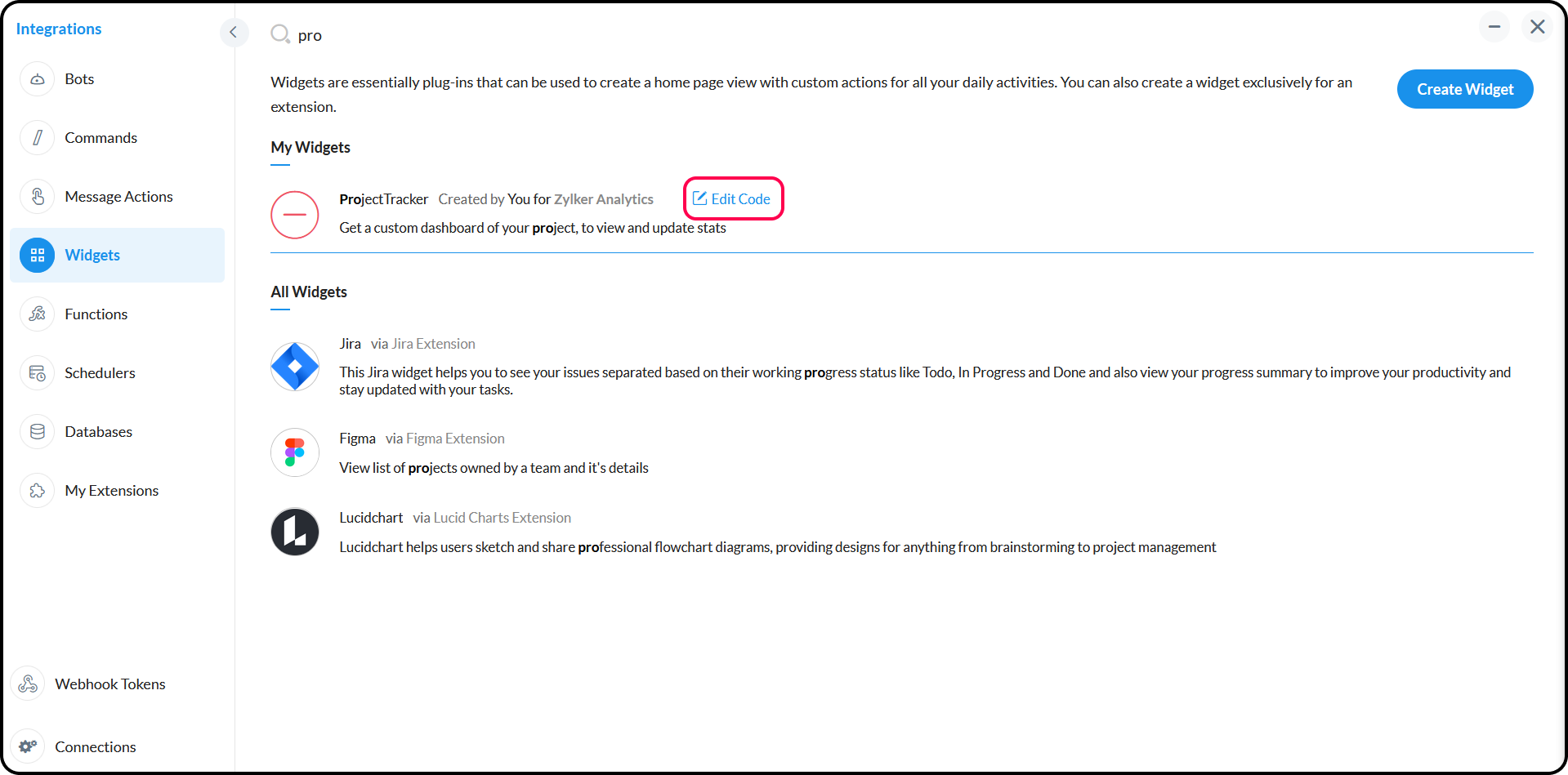Click Edit Code for ProjectTracker
The height and width of the screenshot is (775, 1568).
[732, 198]
